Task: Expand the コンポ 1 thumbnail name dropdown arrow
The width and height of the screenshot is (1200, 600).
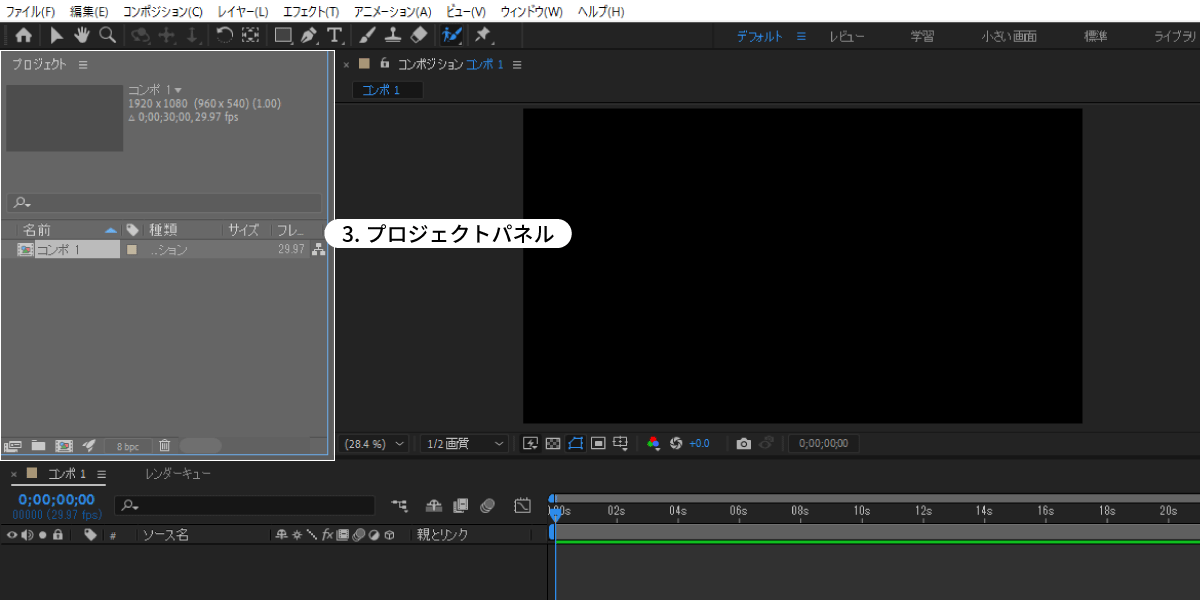Action: (178, 90)
